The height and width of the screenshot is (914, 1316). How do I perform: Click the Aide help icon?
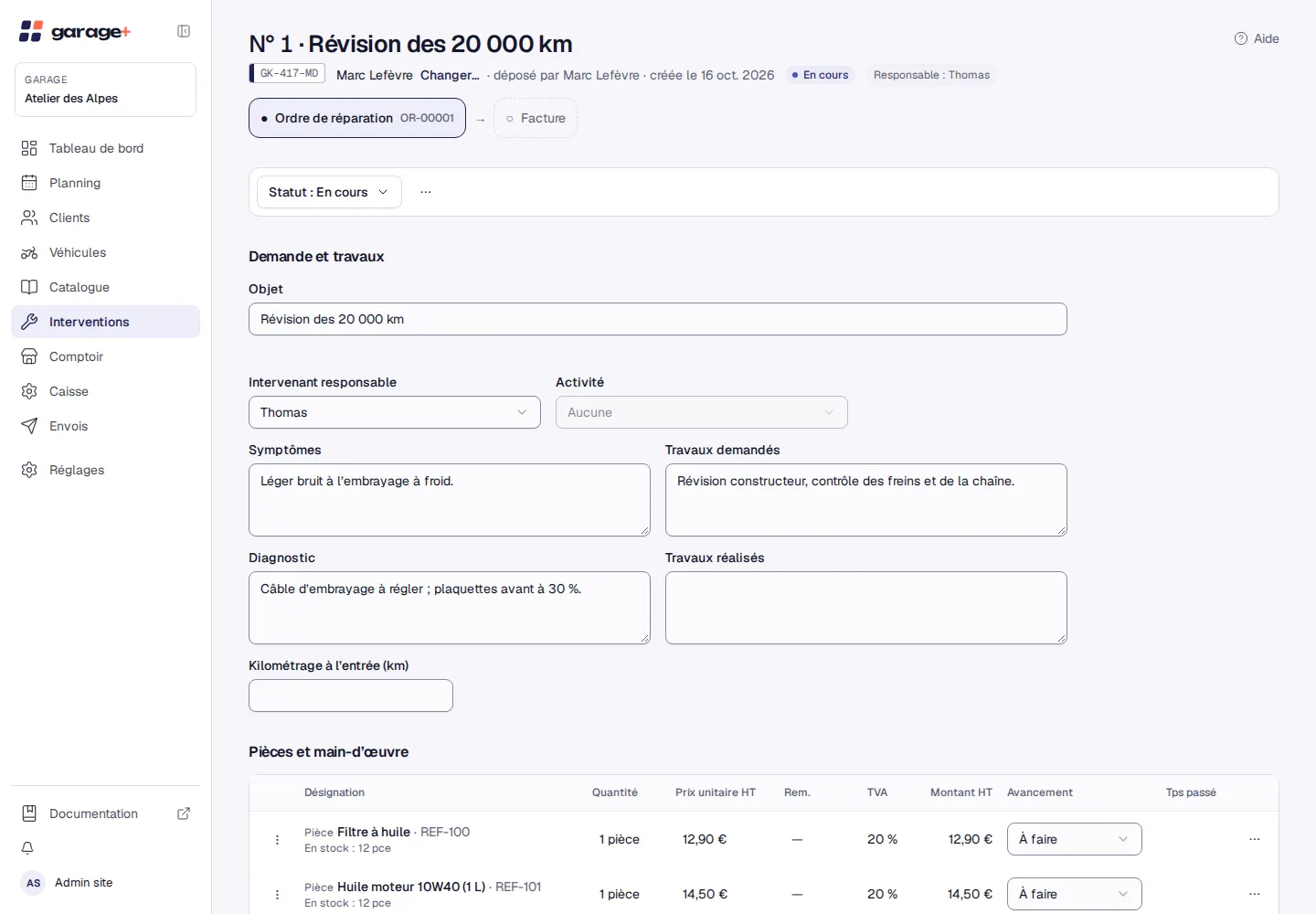[1241, 38]
